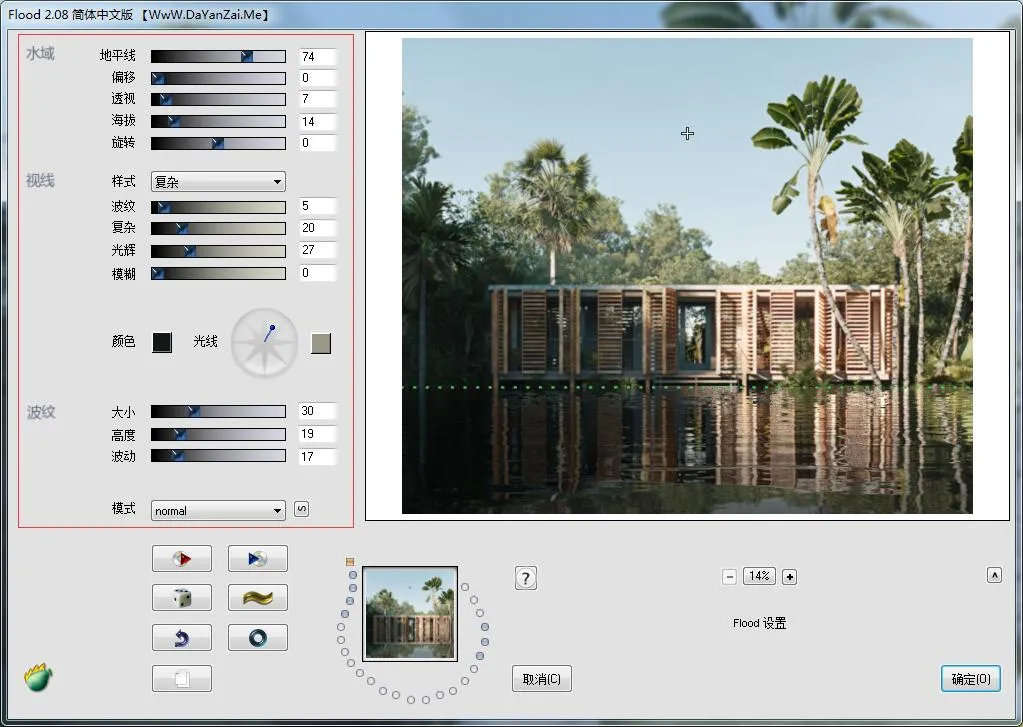Click the copy pages button
The width and height of the screenshot is (1023, 727).
(182, 678)
